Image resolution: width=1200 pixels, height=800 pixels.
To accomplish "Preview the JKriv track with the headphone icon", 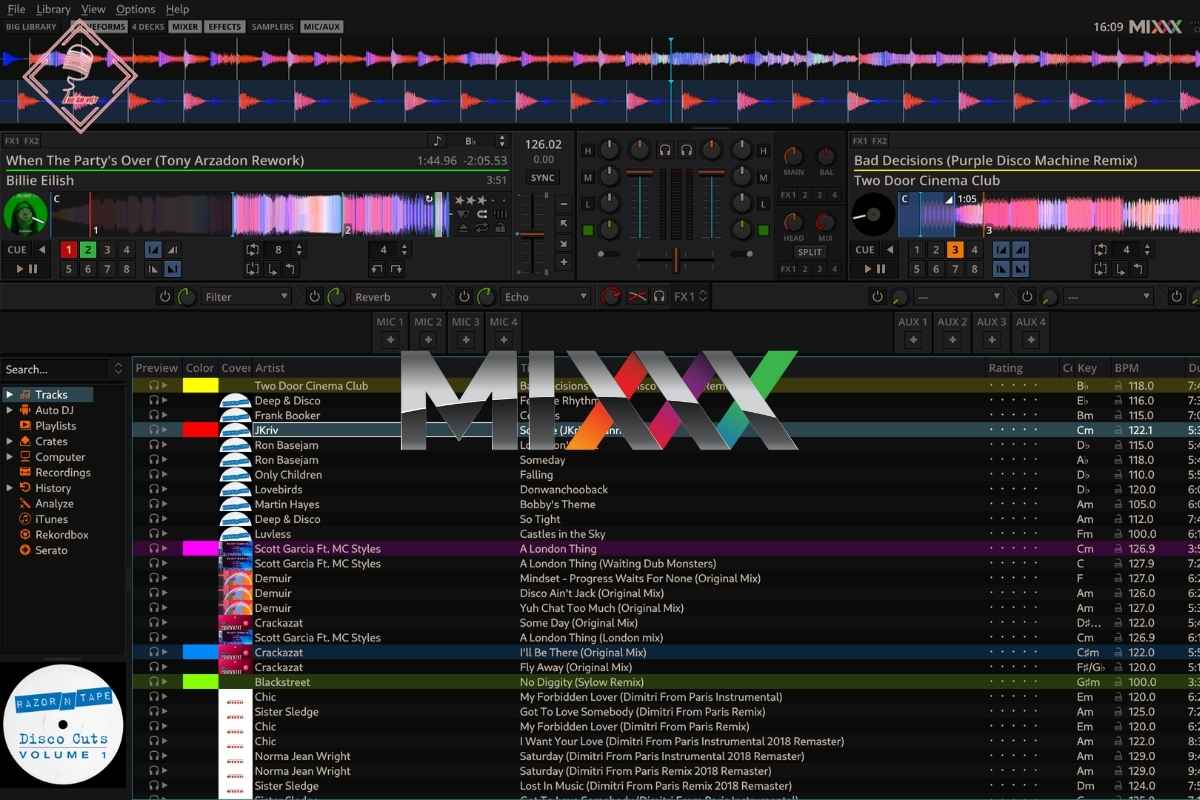I will coord(153,430).
